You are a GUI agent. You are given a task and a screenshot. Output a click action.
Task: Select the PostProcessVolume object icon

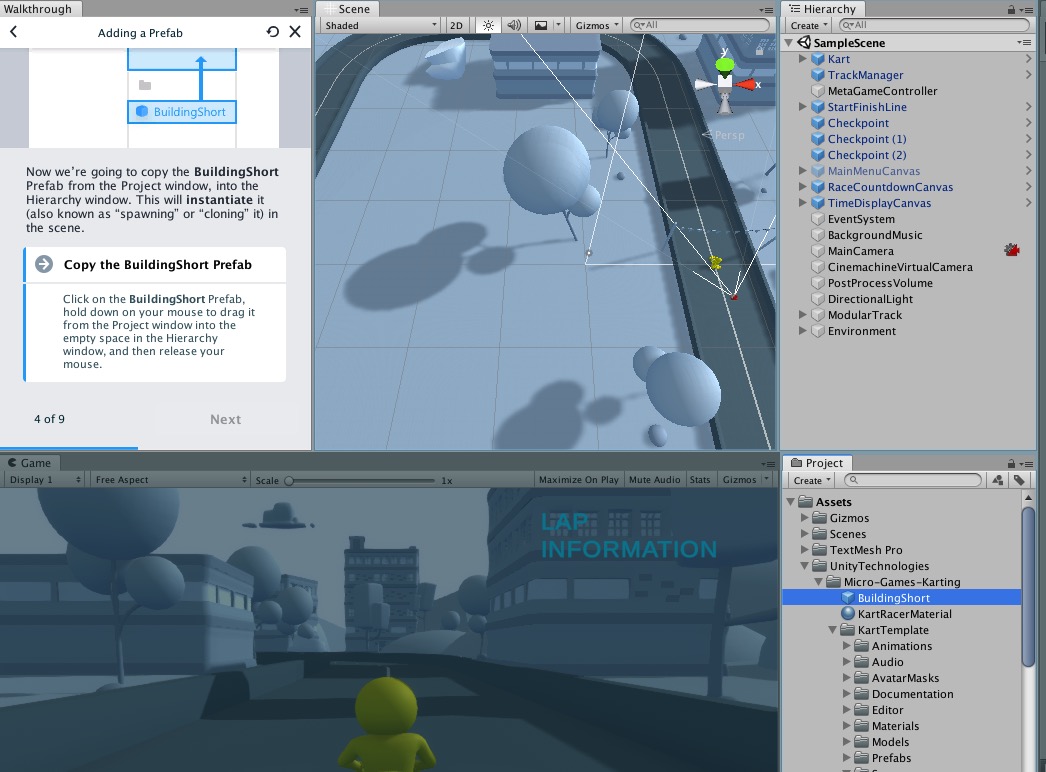(818, 283)
